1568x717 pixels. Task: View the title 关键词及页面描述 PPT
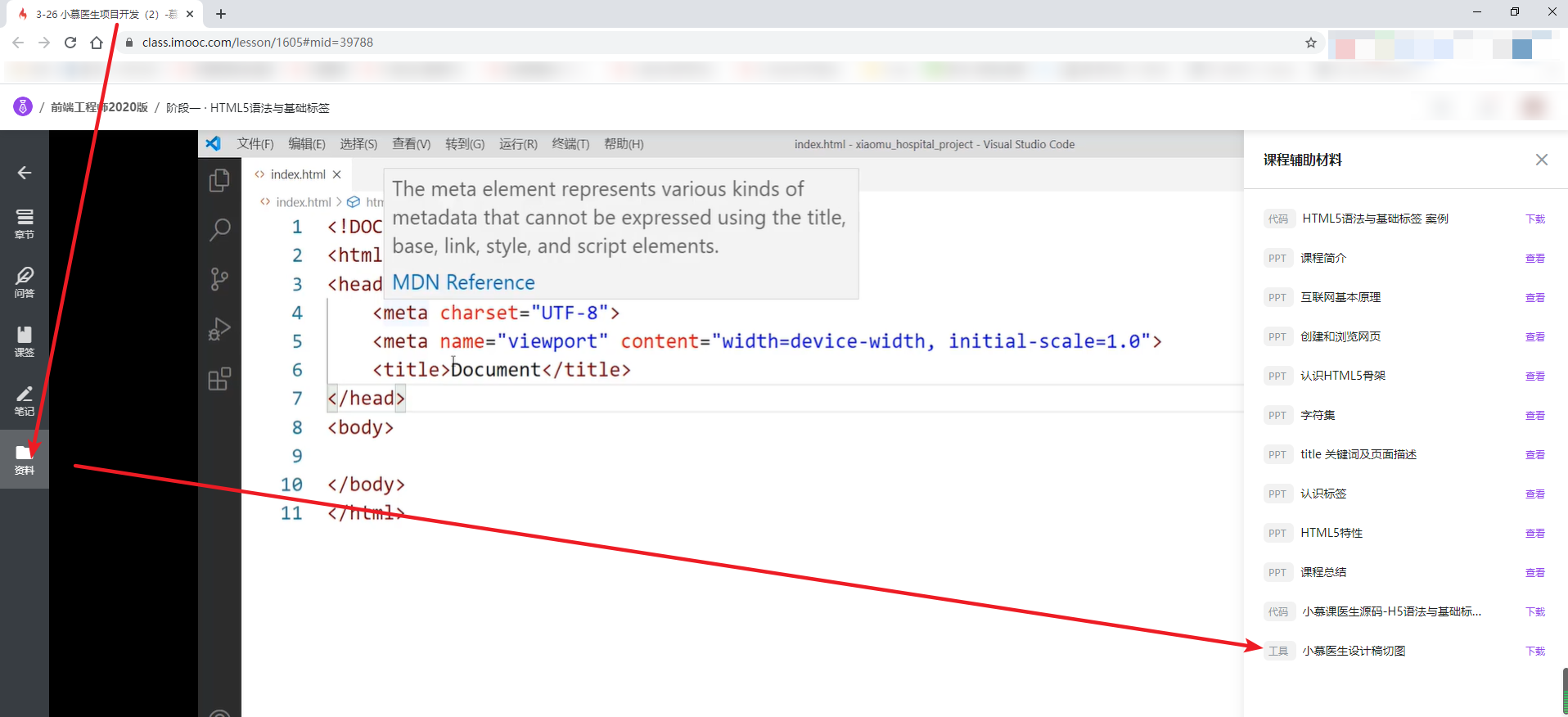(1535, 455)
